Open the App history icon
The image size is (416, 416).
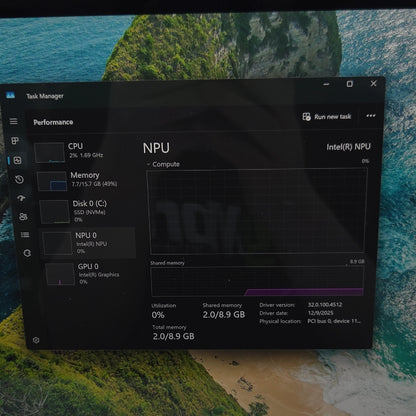19,179
